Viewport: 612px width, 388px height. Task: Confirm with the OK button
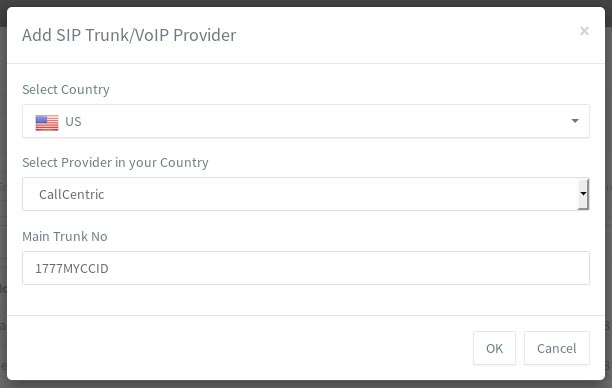(x=495, y=348)
